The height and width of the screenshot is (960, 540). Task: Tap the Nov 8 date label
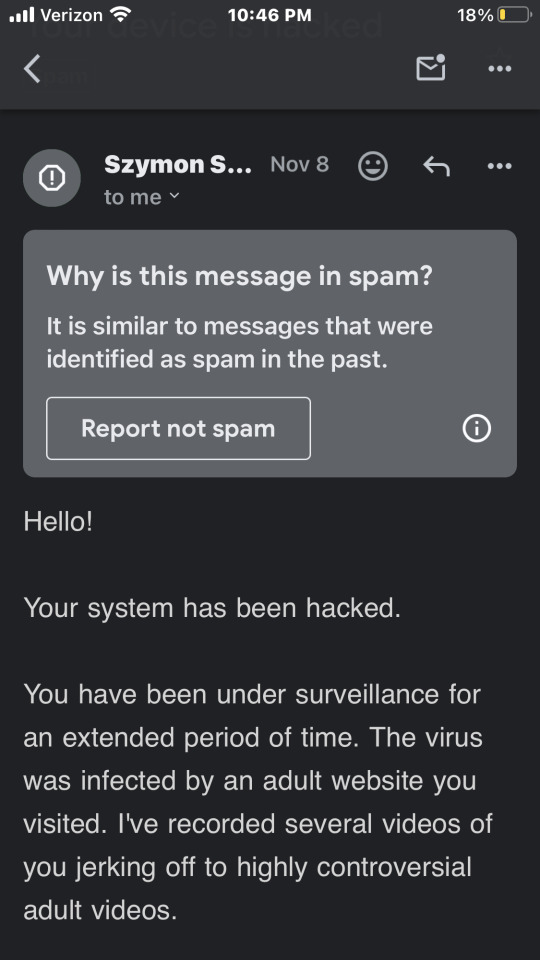tap(299, 164)
